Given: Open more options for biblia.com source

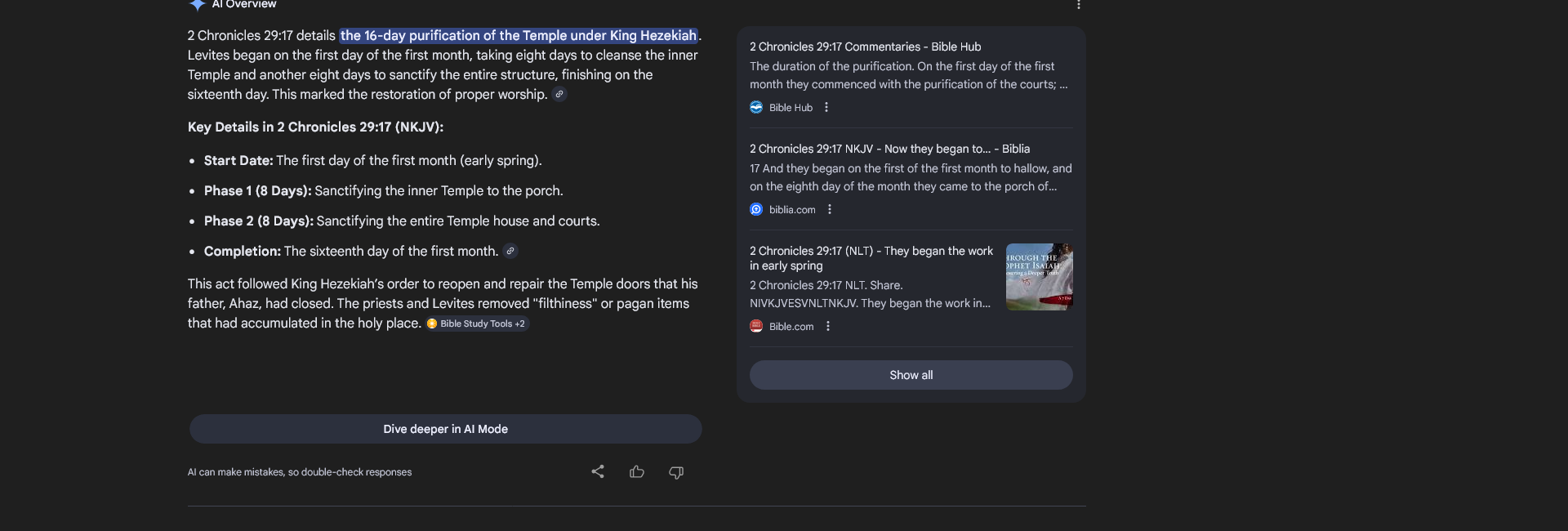Looking at the screenshot, I should click(830, 209).
